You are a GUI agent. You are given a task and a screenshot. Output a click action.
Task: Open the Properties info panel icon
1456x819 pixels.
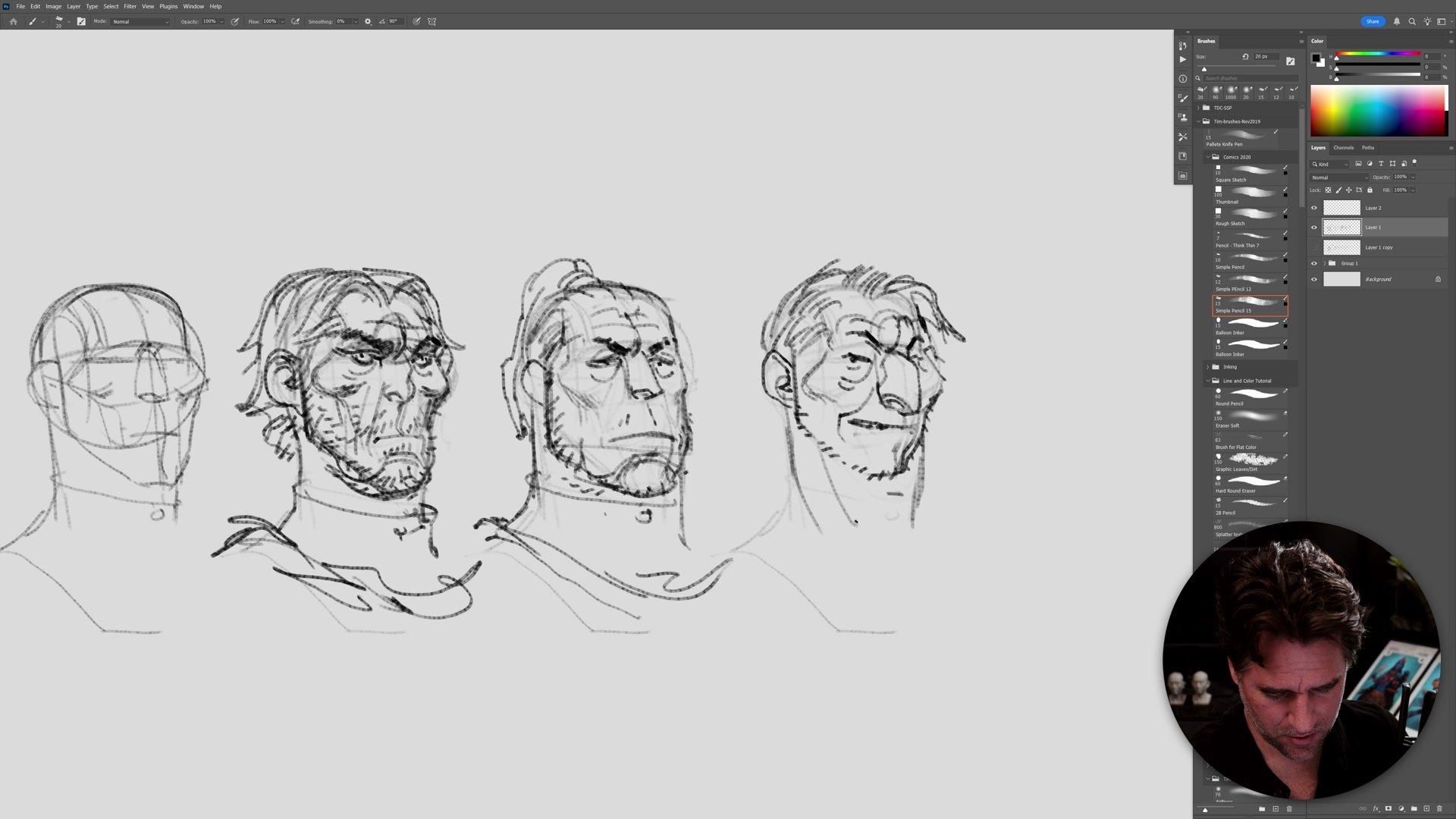tap(1182, 79)
